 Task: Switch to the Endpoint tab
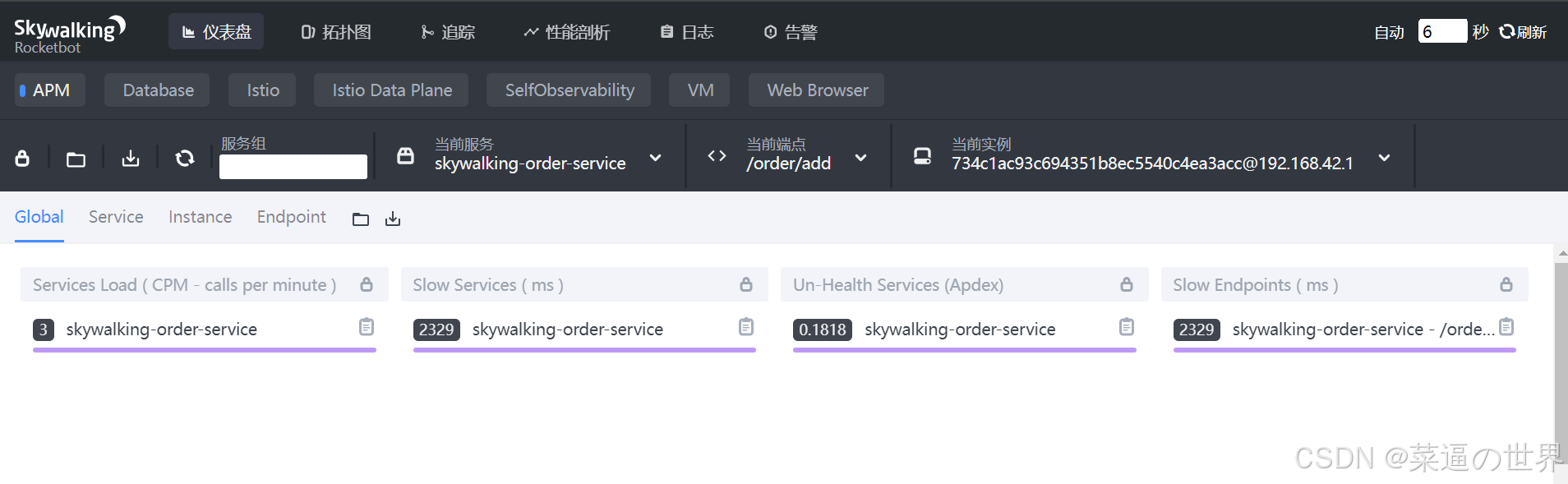tap(291, 217)
